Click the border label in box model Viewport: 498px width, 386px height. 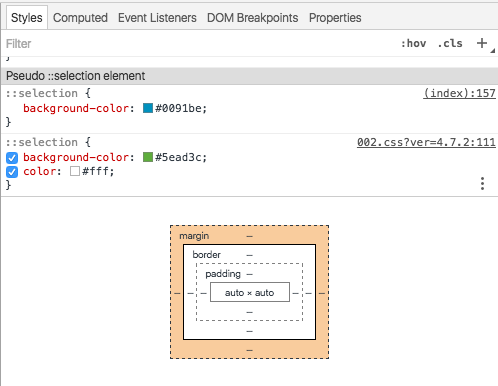[x=206, y=255]
